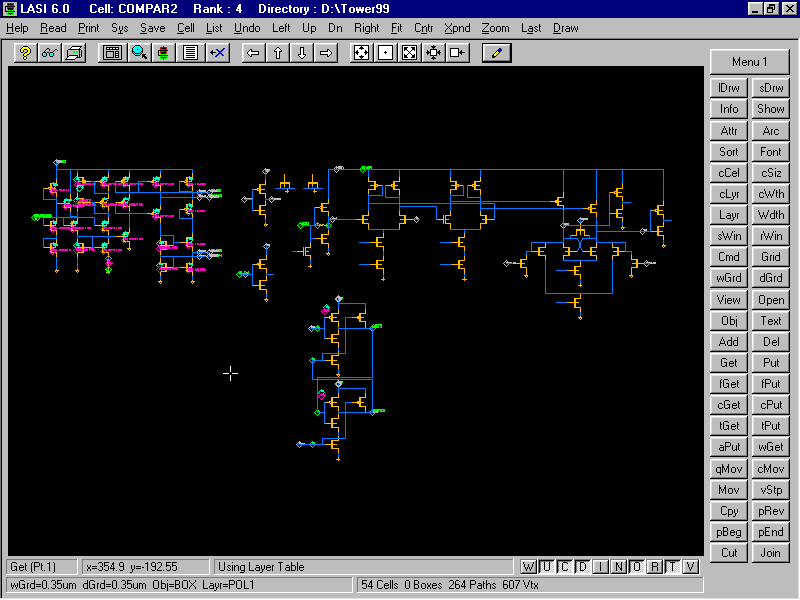The image size is (800, 600).
Task: Click the Get command button
Action: (x=729, y=363)
